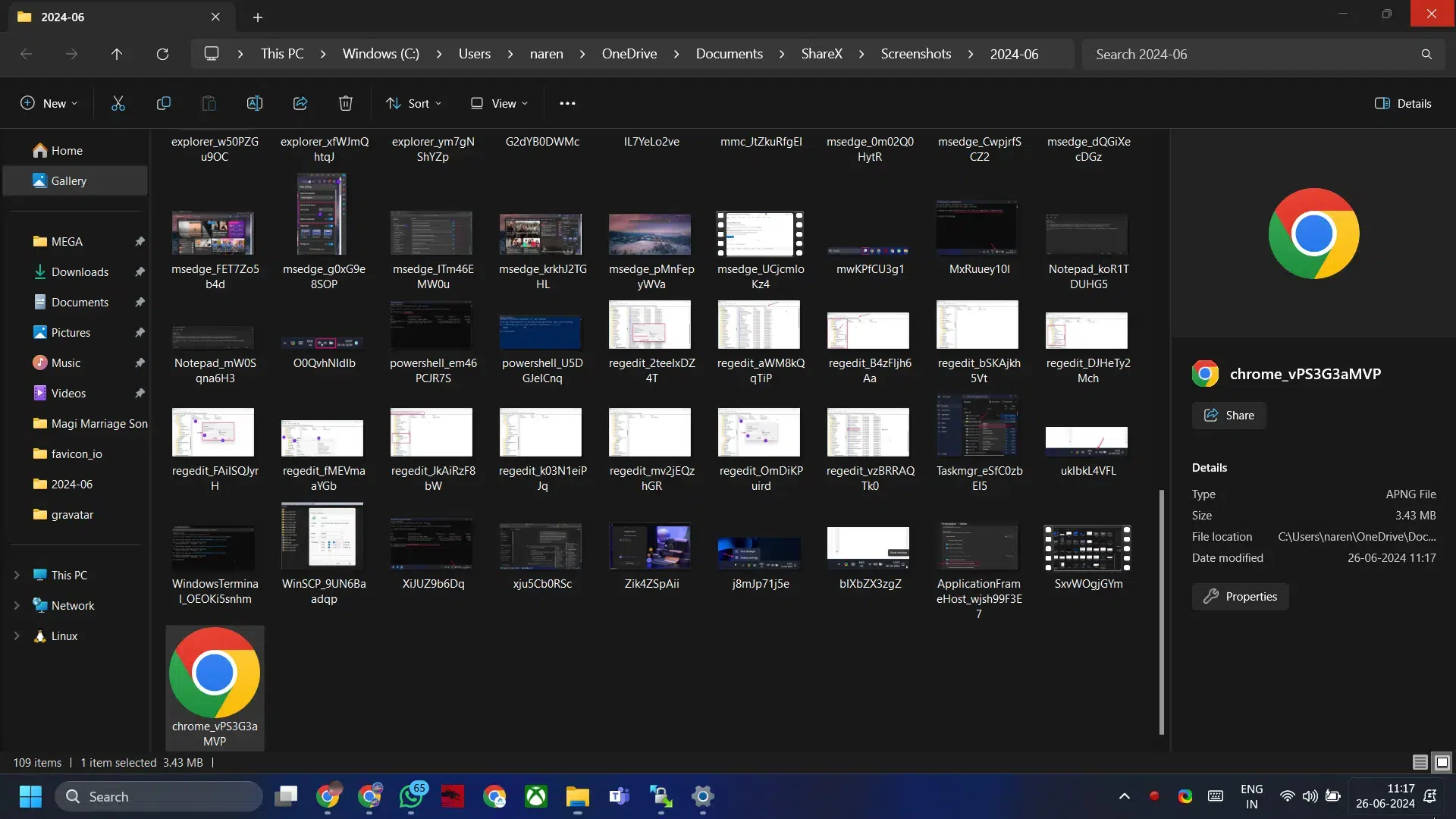Select Zik4ZSpAii thumbnail
The width and height of the screenshot is (1456, 819).
[650, 546]
